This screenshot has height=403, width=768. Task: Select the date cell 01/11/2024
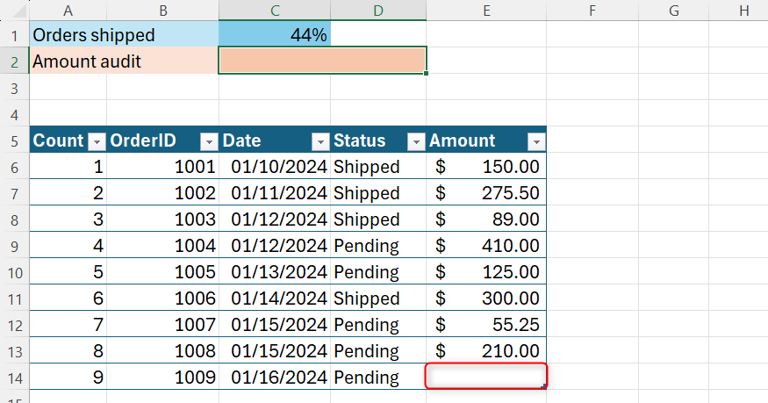(275, 193)
